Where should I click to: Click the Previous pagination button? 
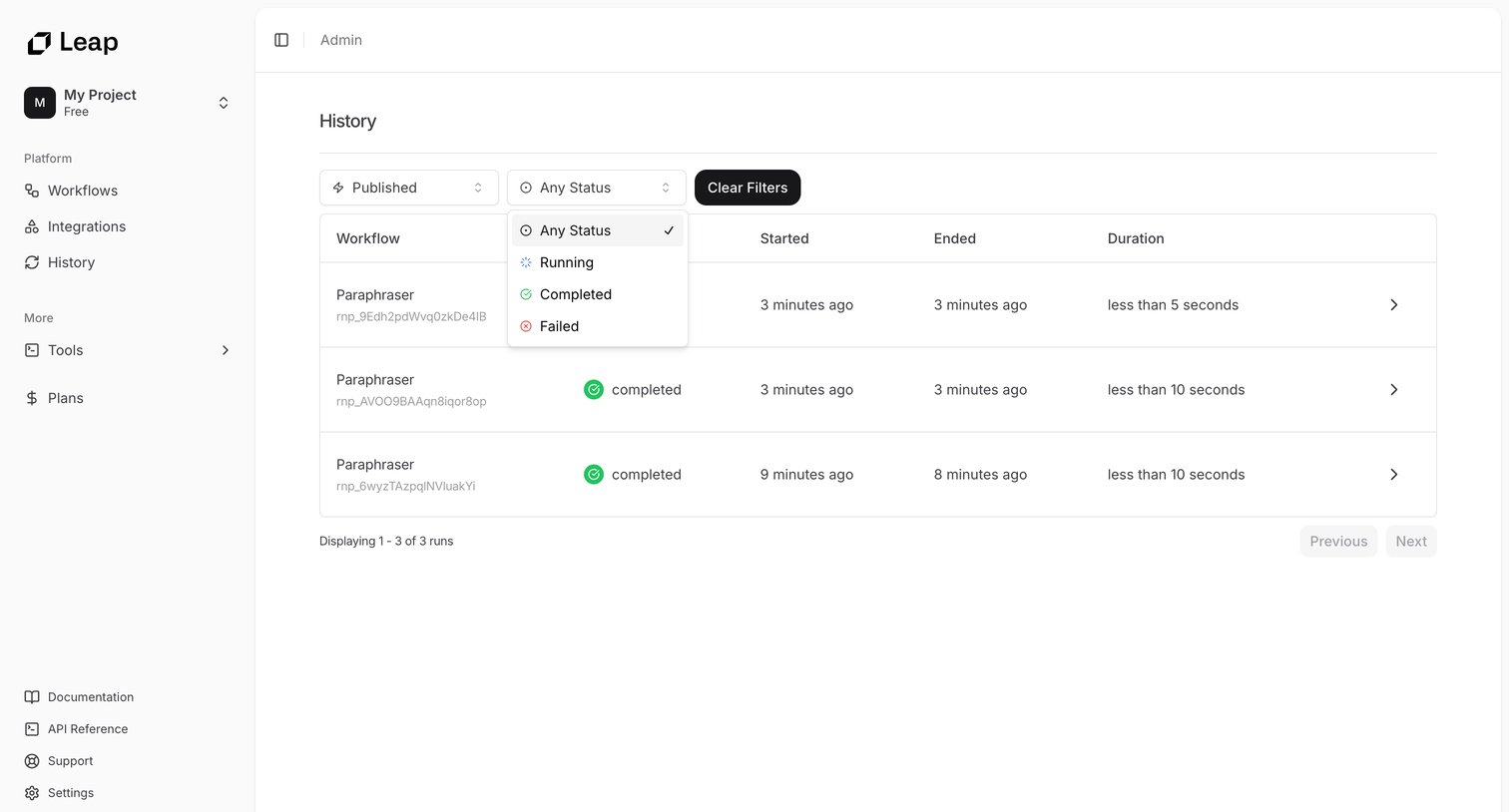[1338, 542]
